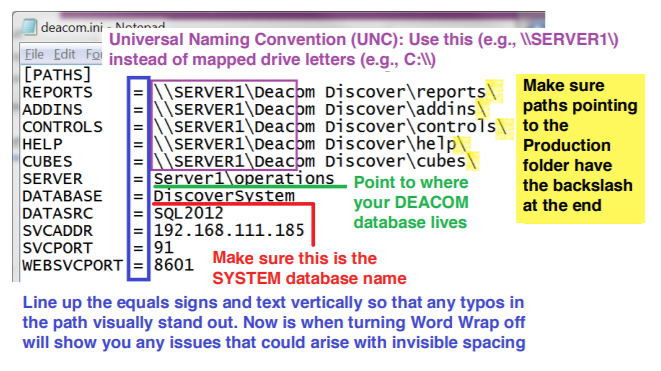Click the equals sign on the SERVER line
The width and height of the screenshot is (661, 371).
pyautogui.click(x=138, y=179)
